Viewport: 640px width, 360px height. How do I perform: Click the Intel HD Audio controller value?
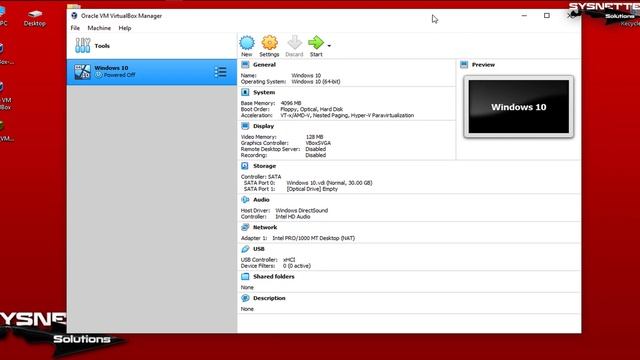click(293, 217)
